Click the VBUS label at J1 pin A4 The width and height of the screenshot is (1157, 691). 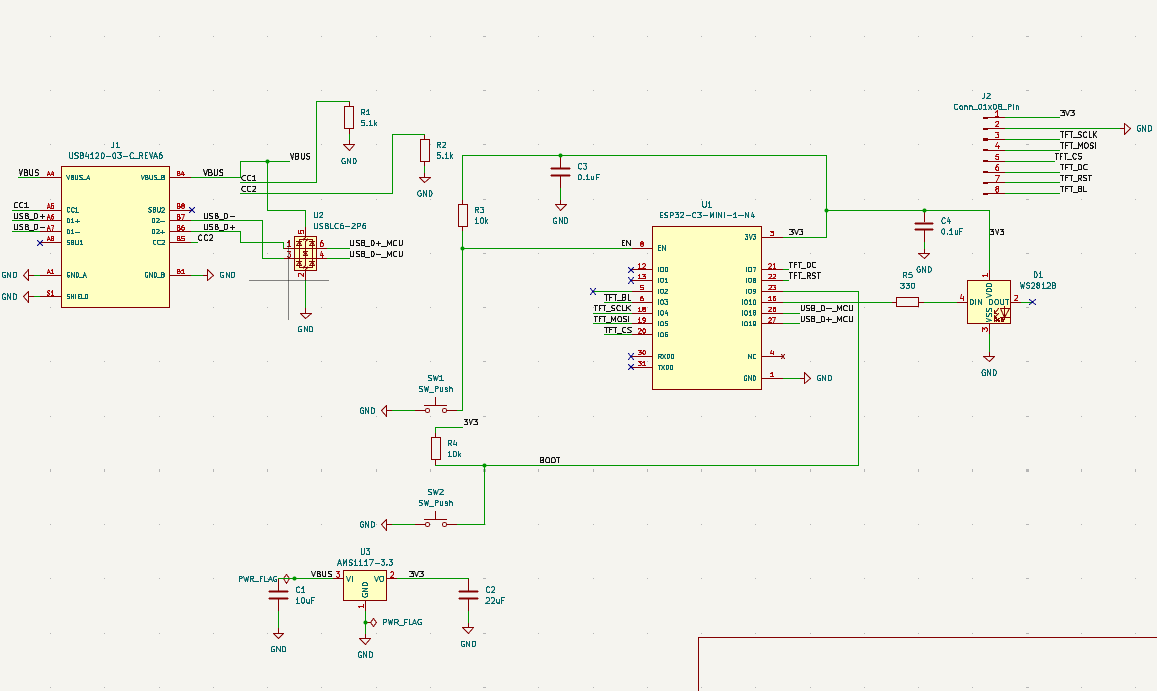pos(29,173)
